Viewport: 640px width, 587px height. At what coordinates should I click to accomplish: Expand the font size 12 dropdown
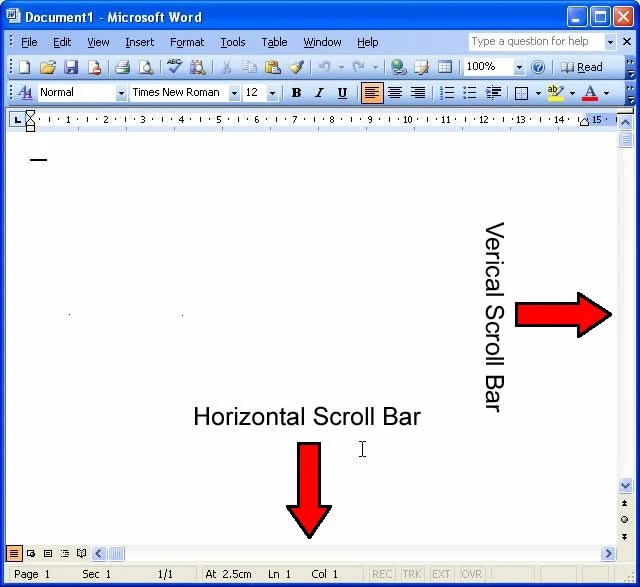272,93
